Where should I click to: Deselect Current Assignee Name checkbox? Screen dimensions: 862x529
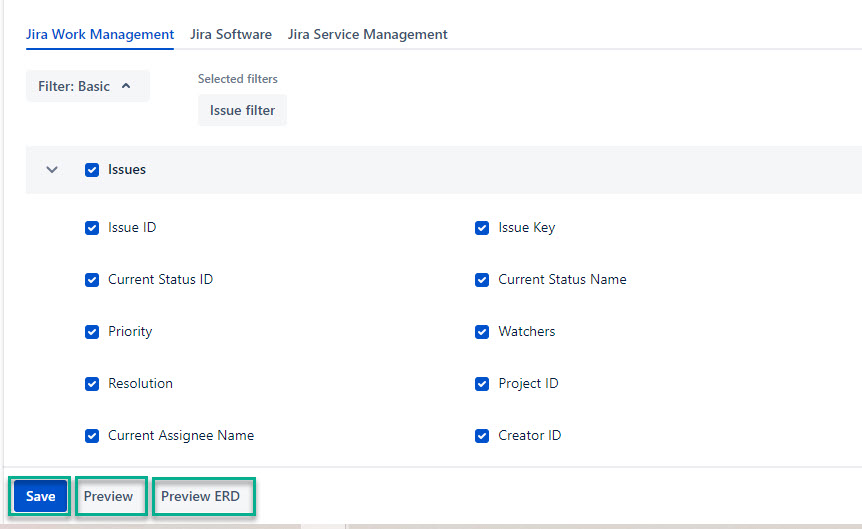(x=92, y=436)
